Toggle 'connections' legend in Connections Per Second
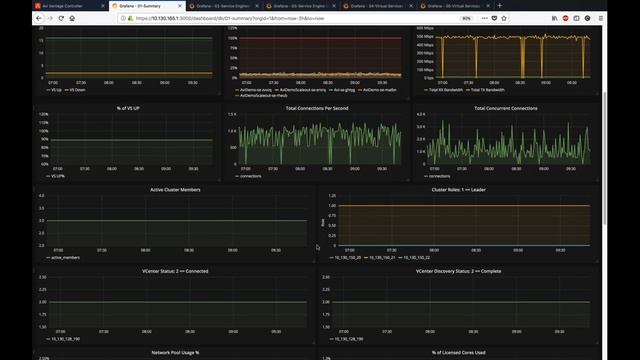 click(248, 176)
